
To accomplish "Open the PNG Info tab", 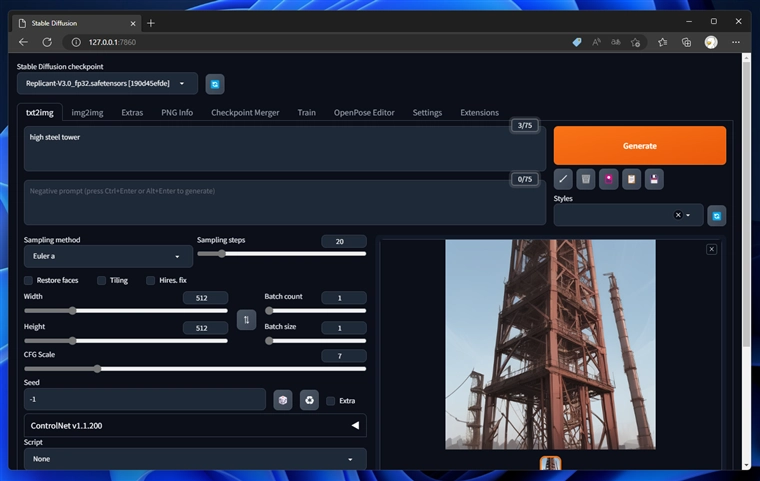I will (177, 112).
